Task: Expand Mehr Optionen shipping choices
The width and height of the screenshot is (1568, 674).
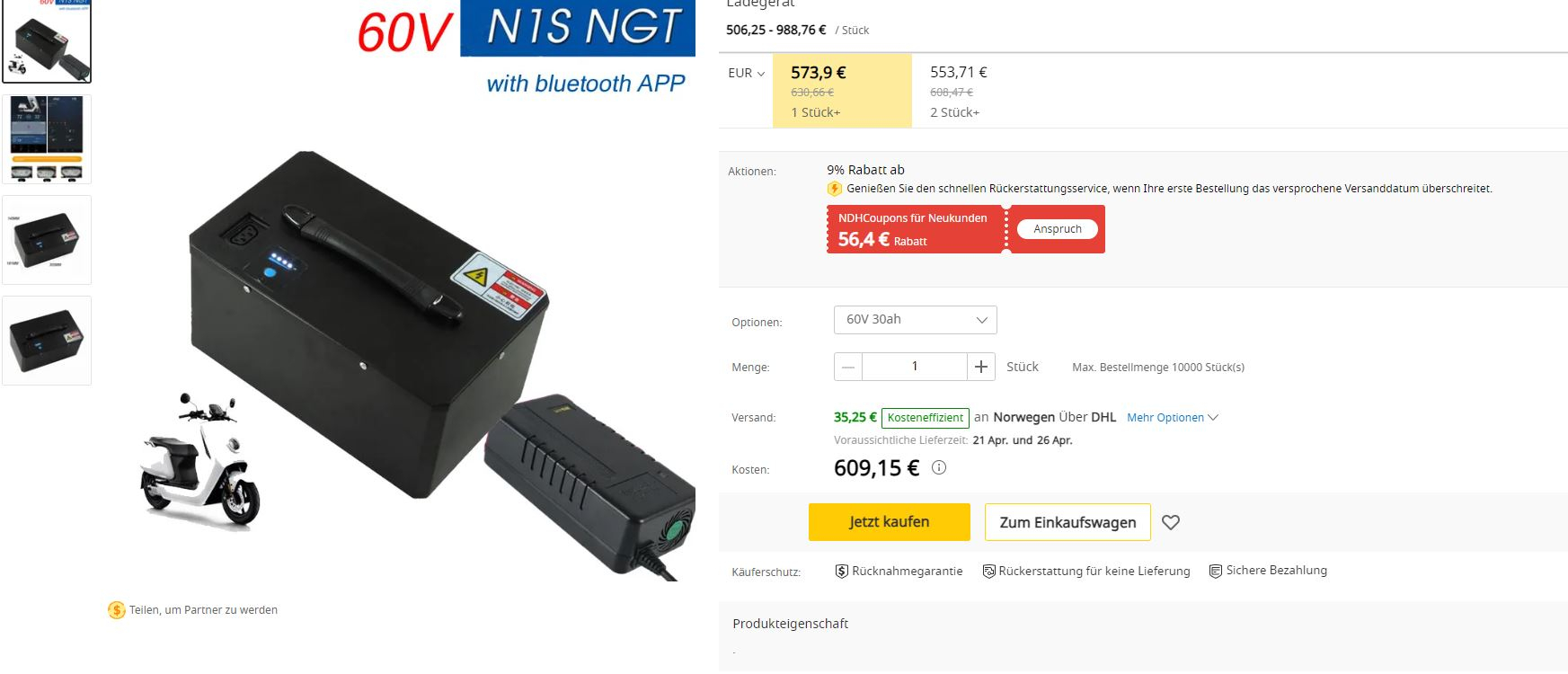Action: [1173, 418]
